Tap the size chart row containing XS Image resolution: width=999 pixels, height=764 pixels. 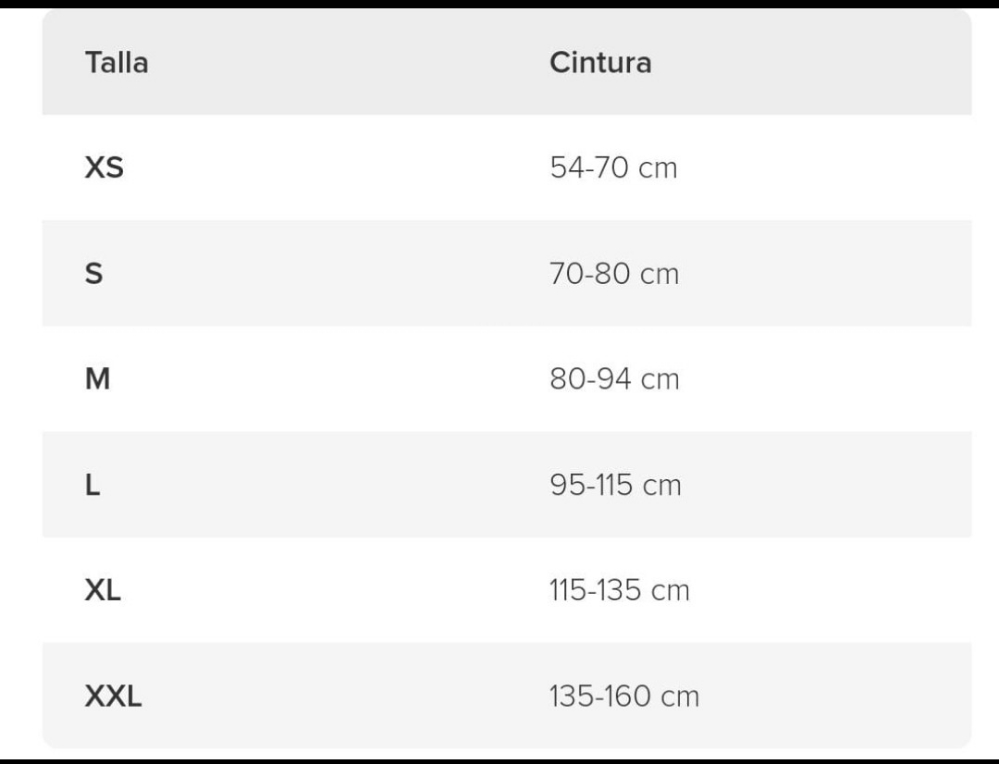[507, 168]
